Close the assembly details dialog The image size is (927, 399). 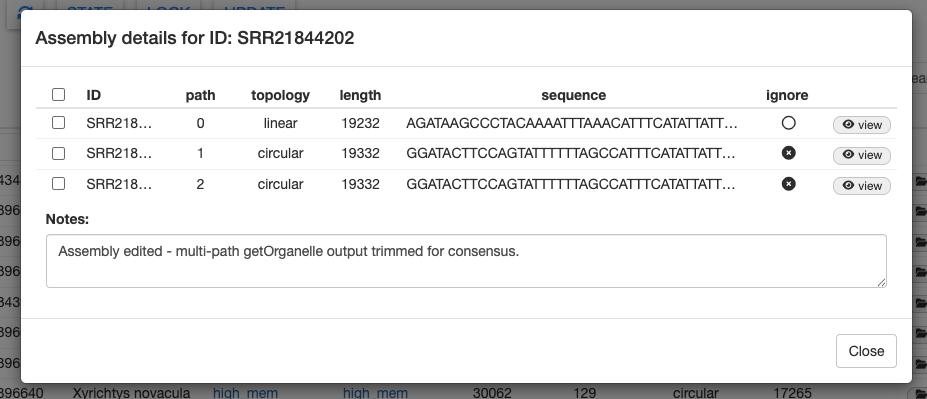(866, 351)
